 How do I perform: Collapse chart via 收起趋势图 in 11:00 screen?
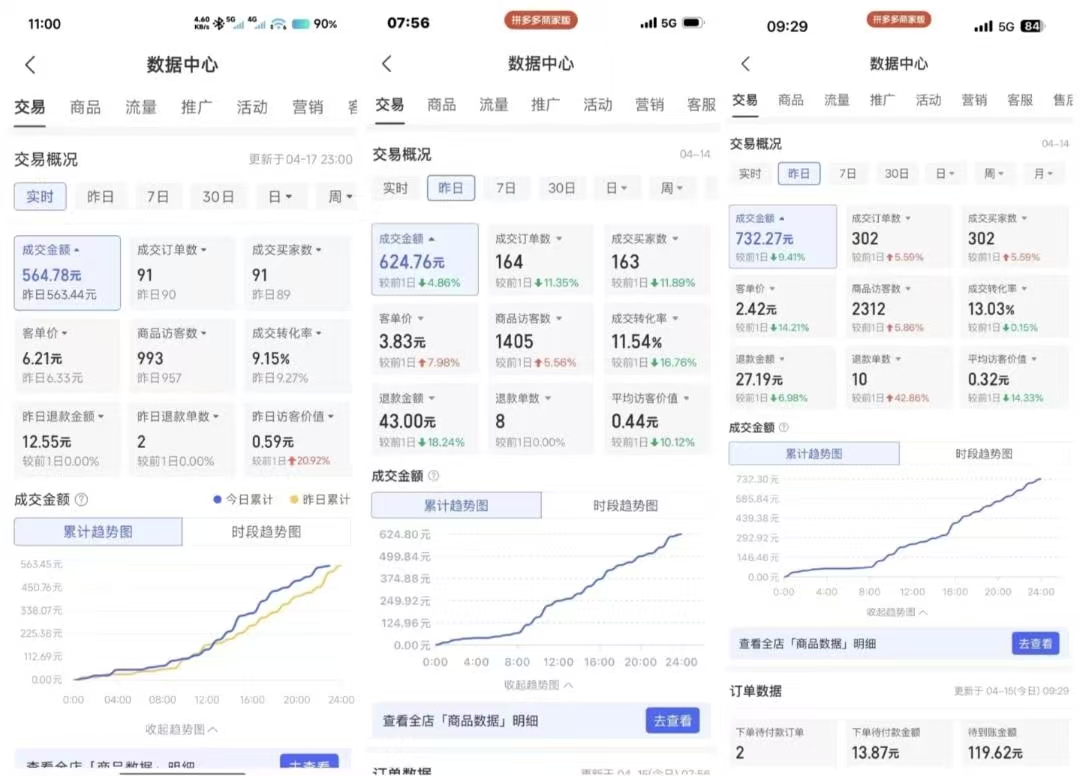(181, 728)
